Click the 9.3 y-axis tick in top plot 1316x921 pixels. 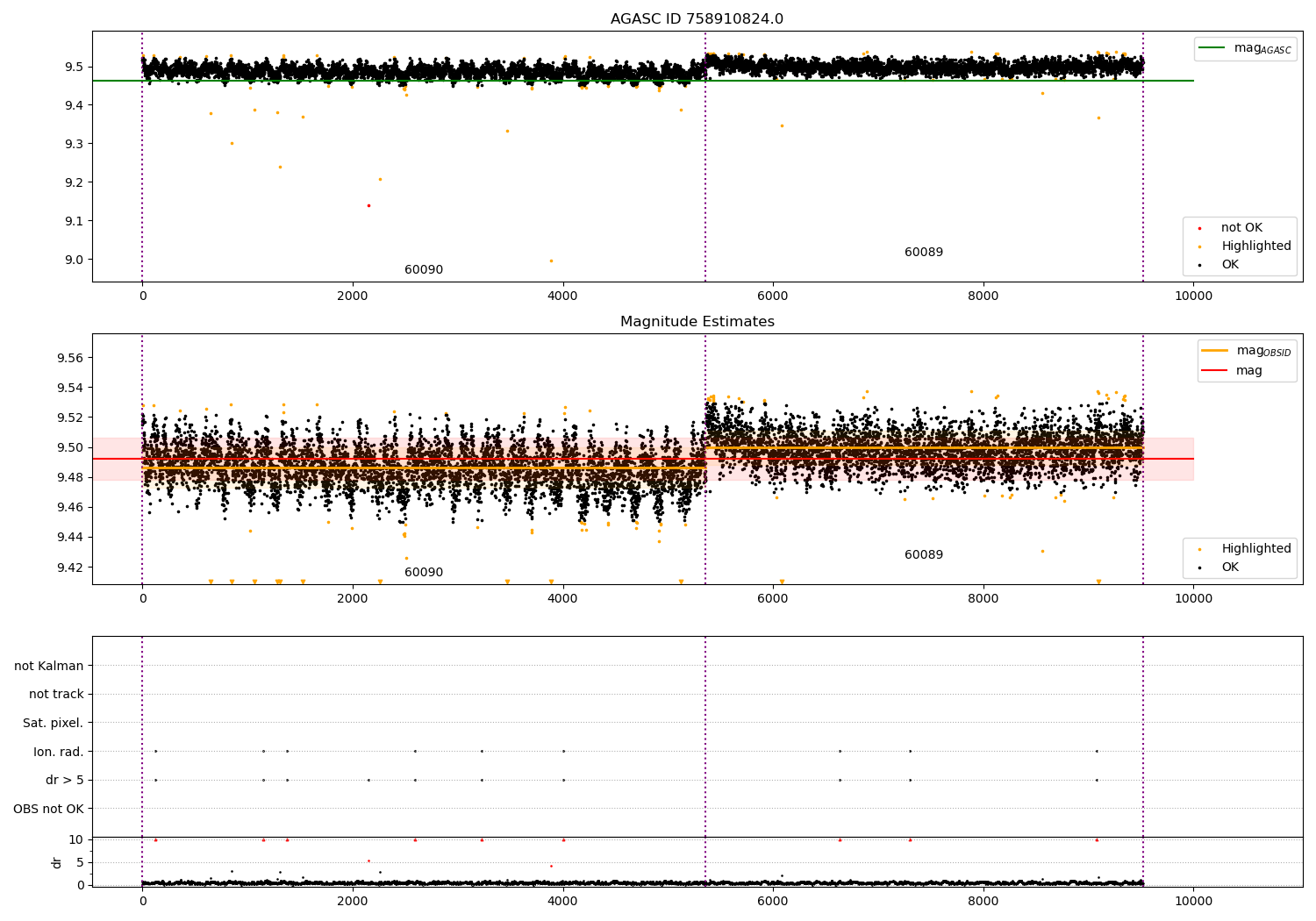(74, 145)
